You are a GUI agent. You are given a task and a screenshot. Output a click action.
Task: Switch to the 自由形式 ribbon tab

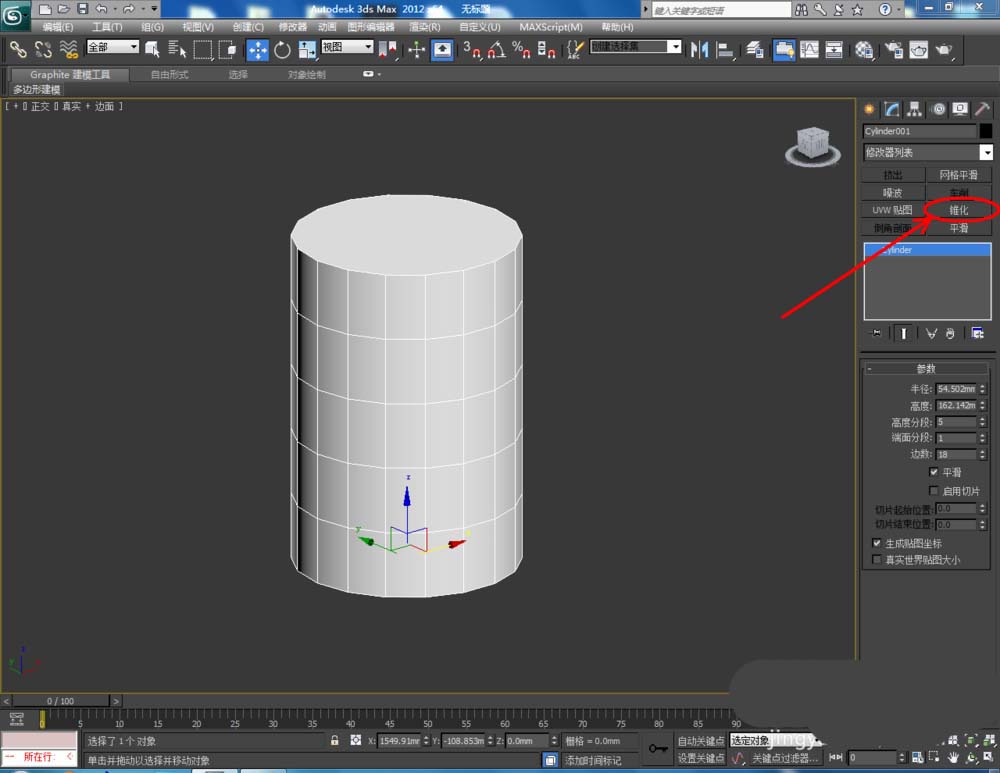[x=168, y=74]
